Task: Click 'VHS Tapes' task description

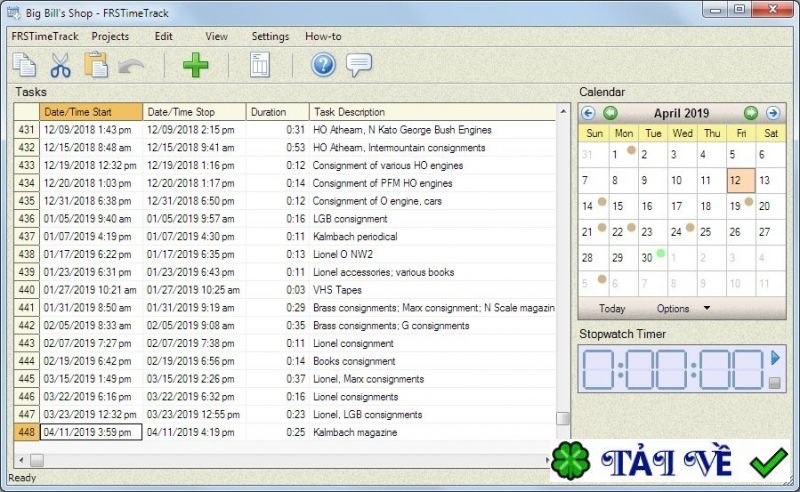Action: (337, 290)
